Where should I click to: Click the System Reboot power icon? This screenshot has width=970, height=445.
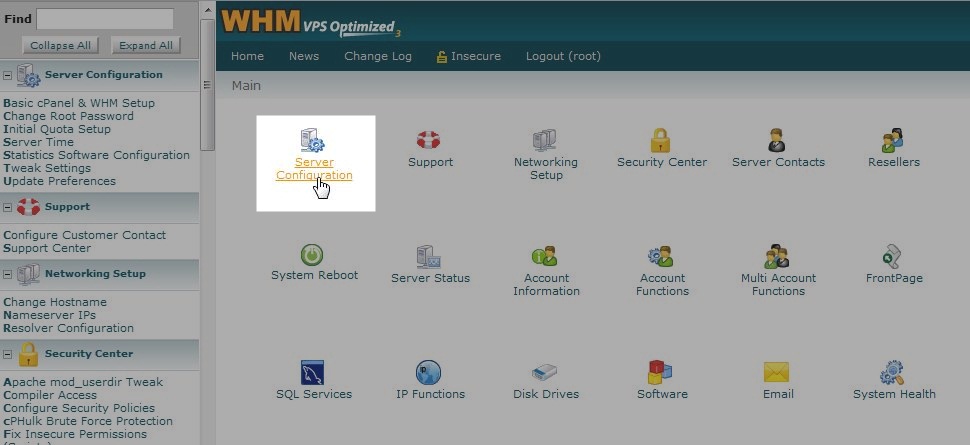pyautogui.click(x=312, y=255)
